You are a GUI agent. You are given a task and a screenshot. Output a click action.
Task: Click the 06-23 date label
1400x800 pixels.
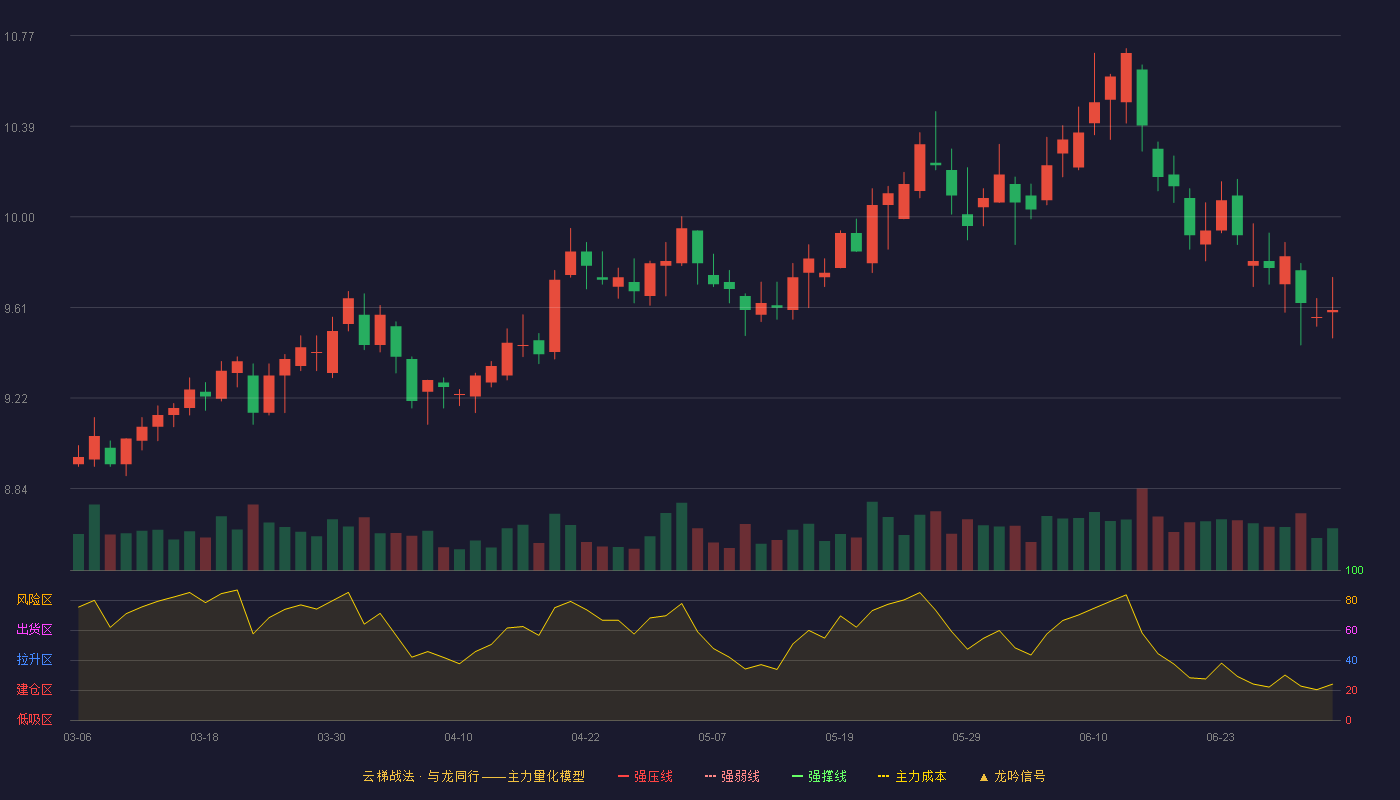click(x=1220, y=737)
